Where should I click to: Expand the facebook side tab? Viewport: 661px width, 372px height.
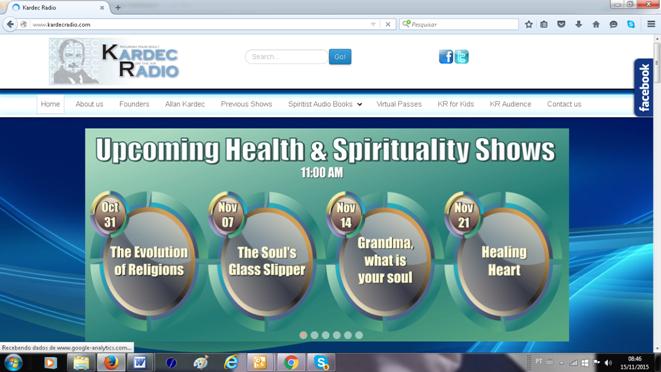tap(644, 87)
